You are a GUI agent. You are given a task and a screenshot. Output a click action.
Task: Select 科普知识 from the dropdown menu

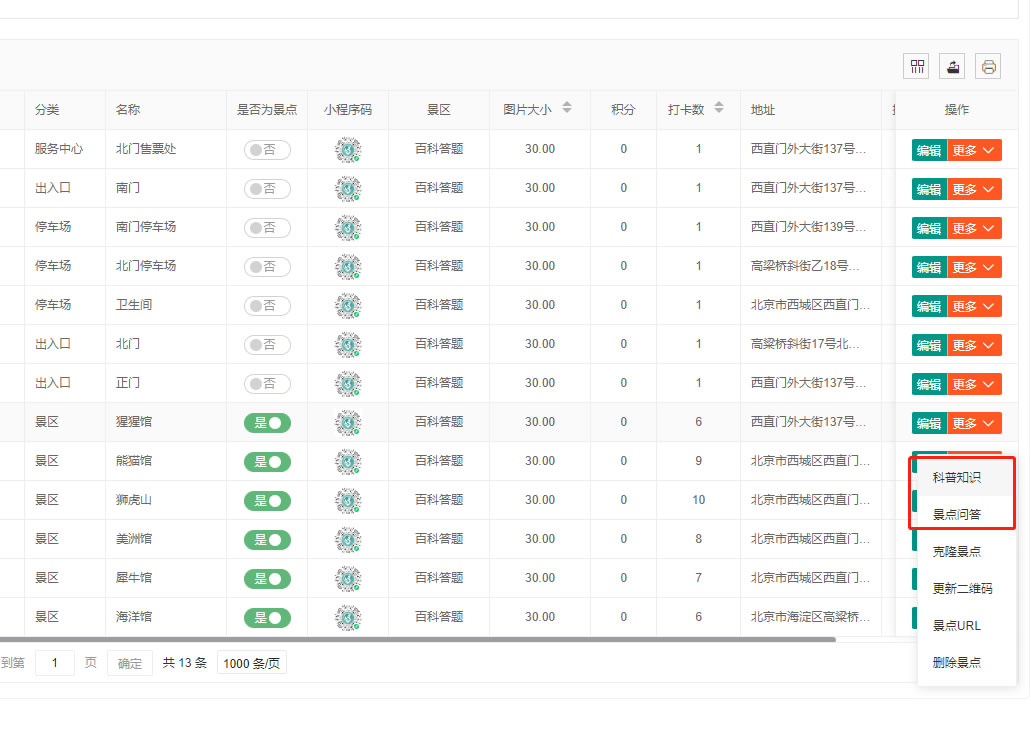pos(967,477)
